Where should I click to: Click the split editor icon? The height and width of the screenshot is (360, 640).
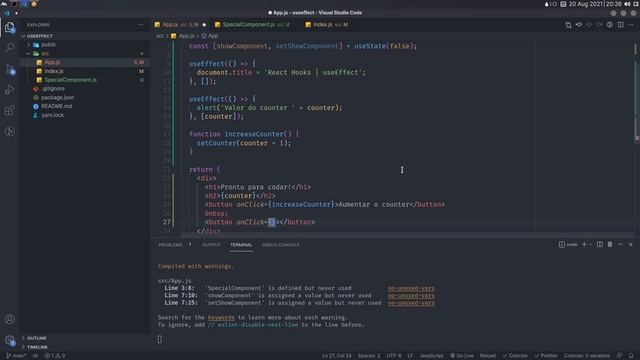[620, 25]
